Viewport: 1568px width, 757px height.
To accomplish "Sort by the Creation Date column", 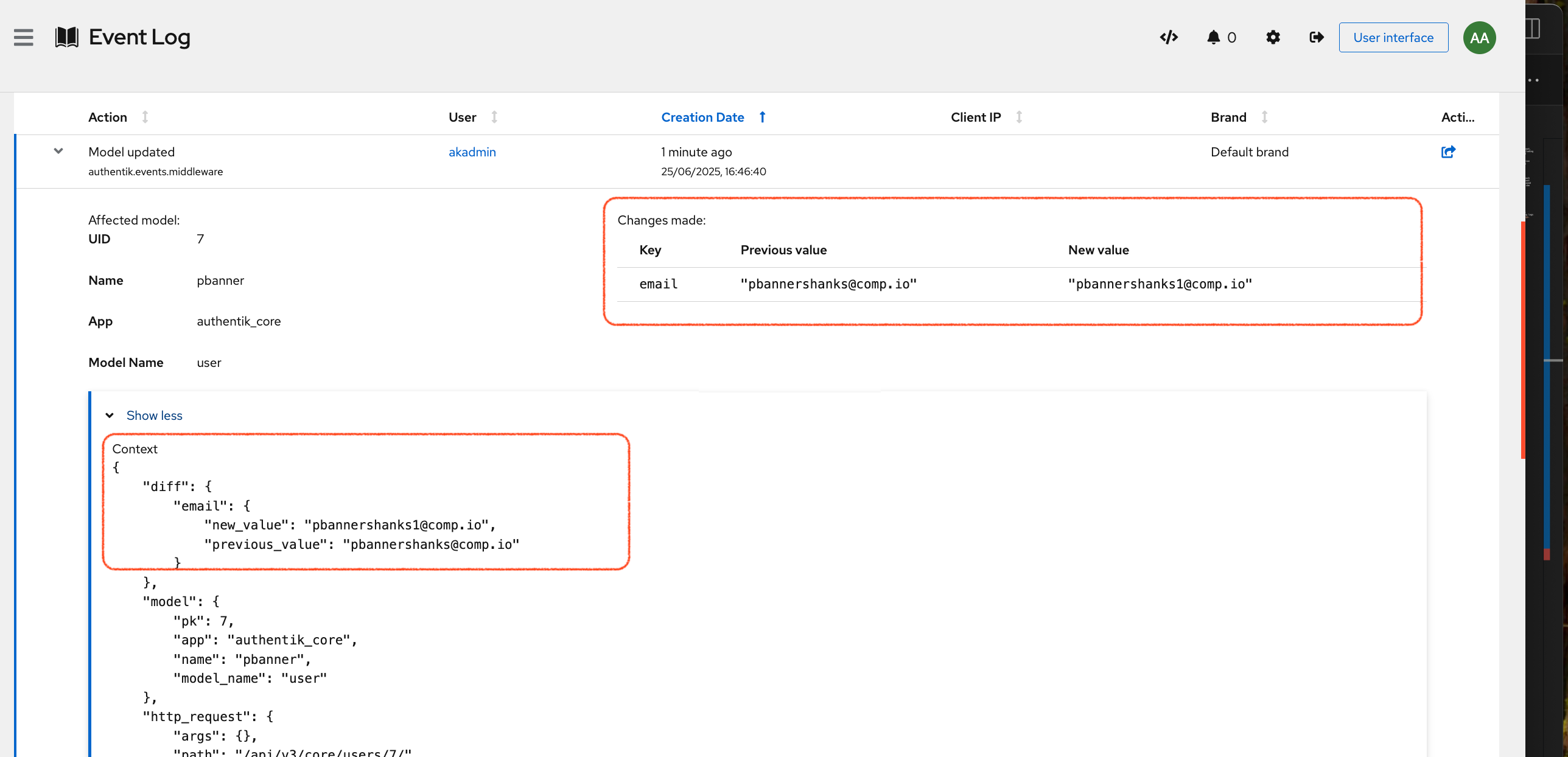I will point(702,117).
